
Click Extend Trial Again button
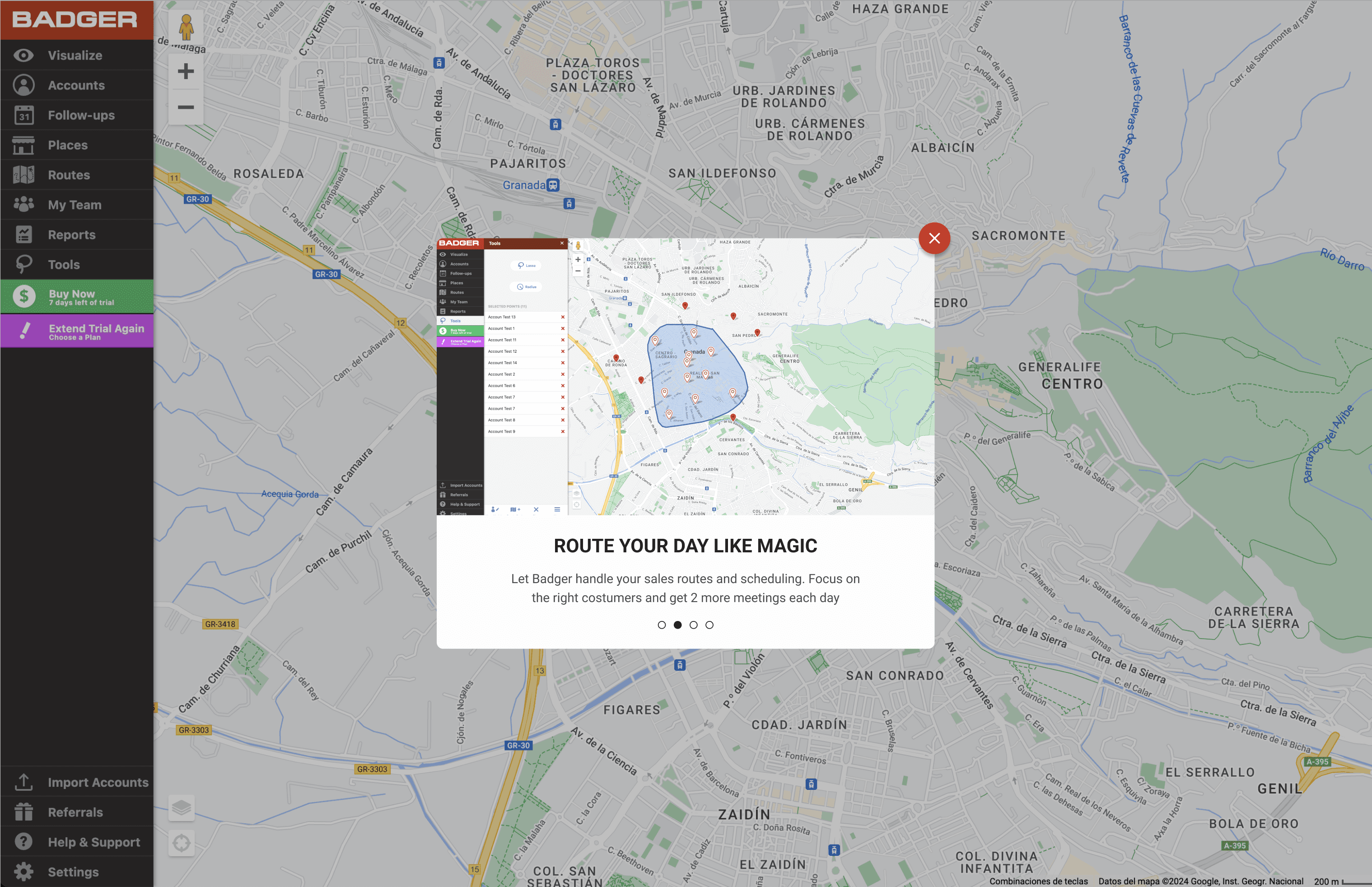pos(77,331)
